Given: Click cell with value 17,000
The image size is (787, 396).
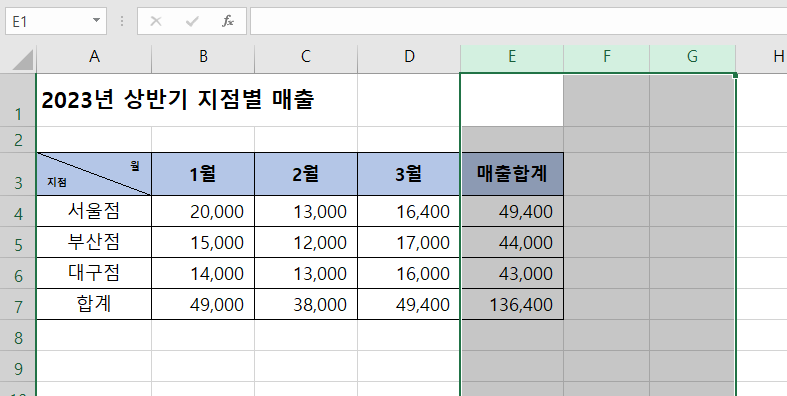Looking at the screenshot, I should click(x=409, y=242).
